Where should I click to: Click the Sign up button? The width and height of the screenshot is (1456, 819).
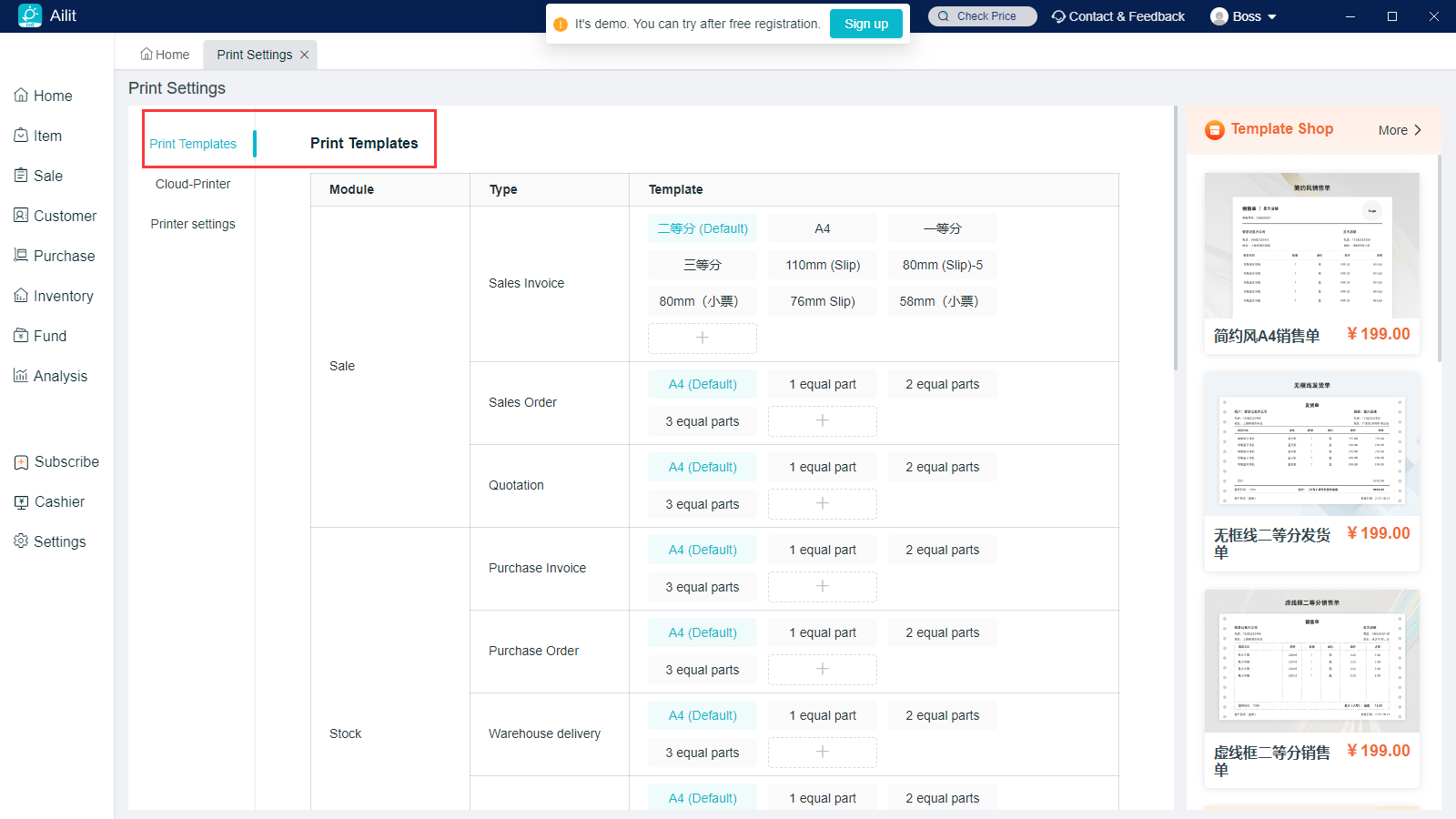pos(865,24)
